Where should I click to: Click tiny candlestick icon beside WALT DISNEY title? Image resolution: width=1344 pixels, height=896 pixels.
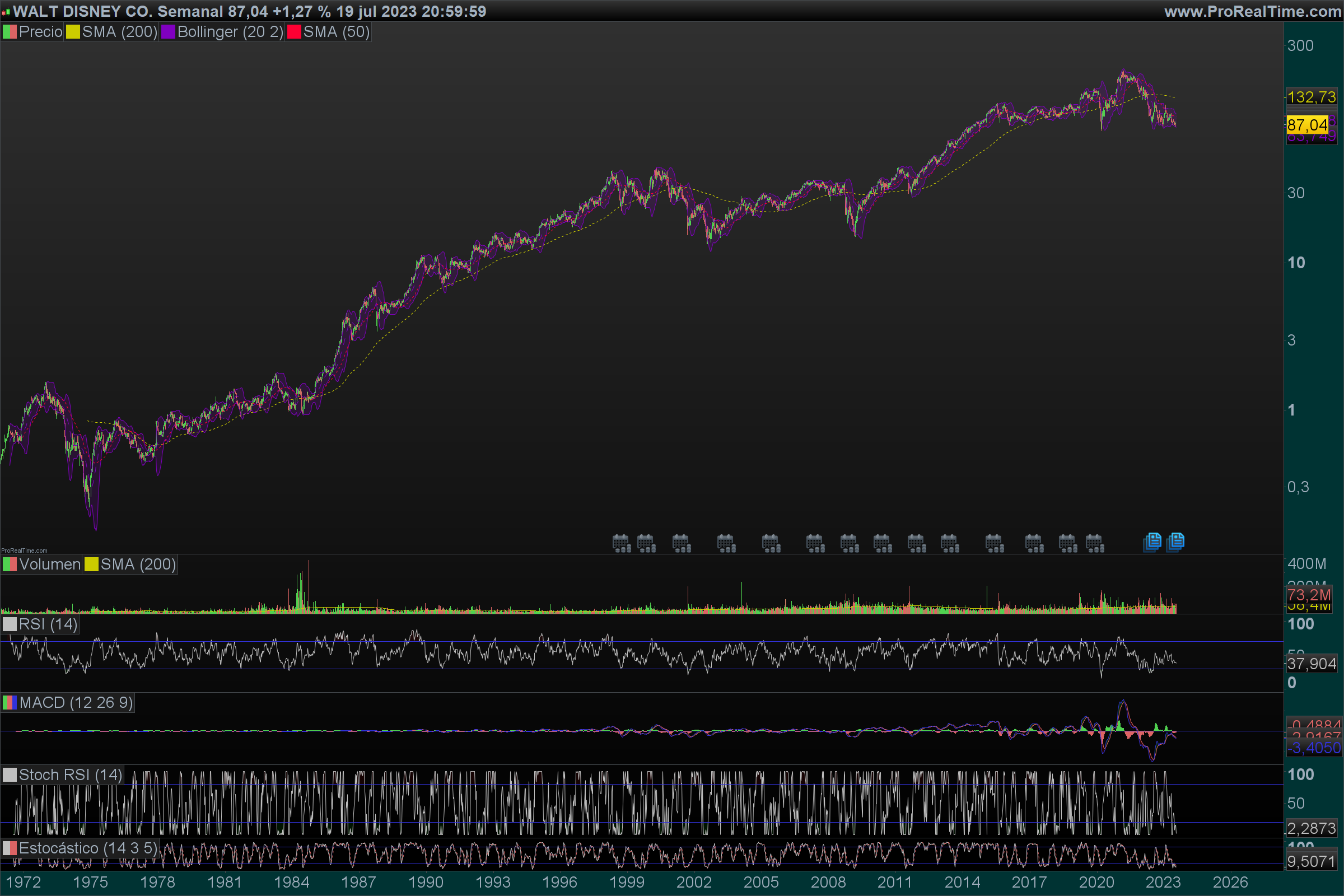pos(6,11)
